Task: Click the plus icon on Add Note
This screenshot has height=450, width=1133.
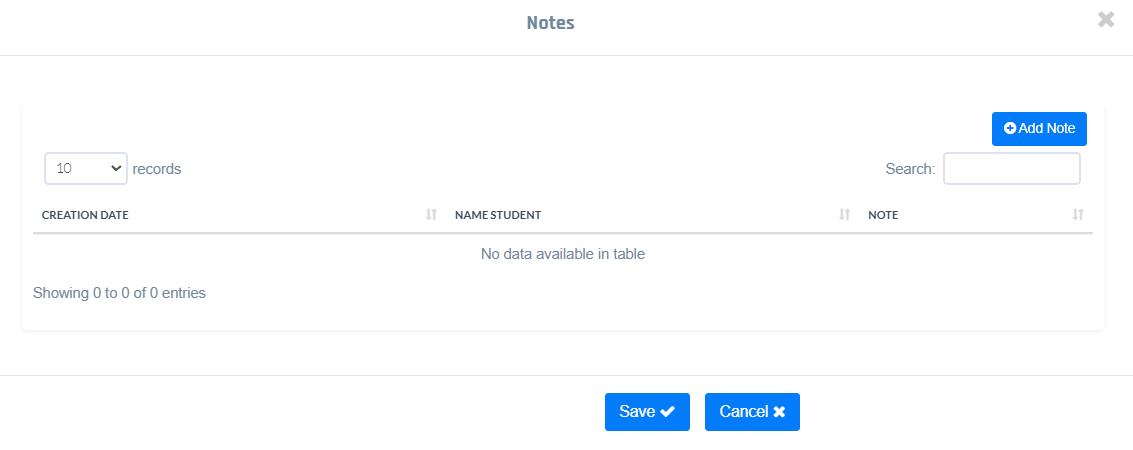Action: click(1010, 128)
